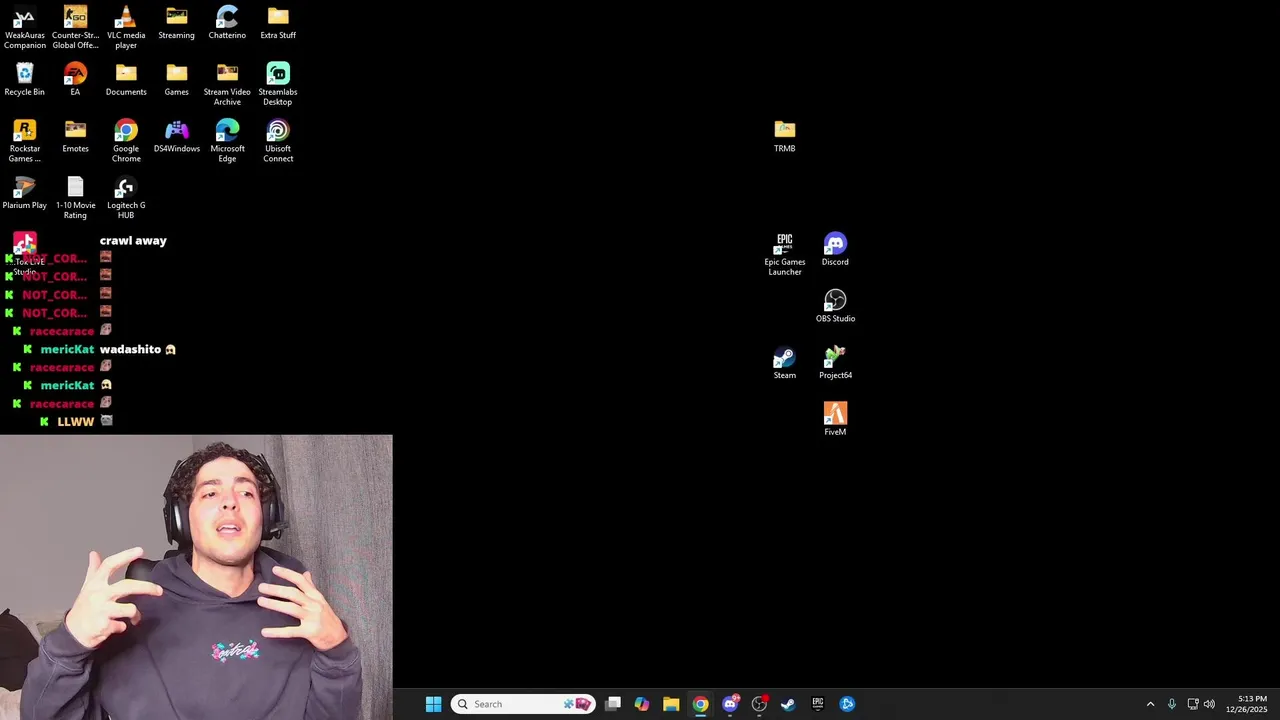Select the Recycle Bin icon
Viewport: 1280px width, 720px height.
coord(24,80)
